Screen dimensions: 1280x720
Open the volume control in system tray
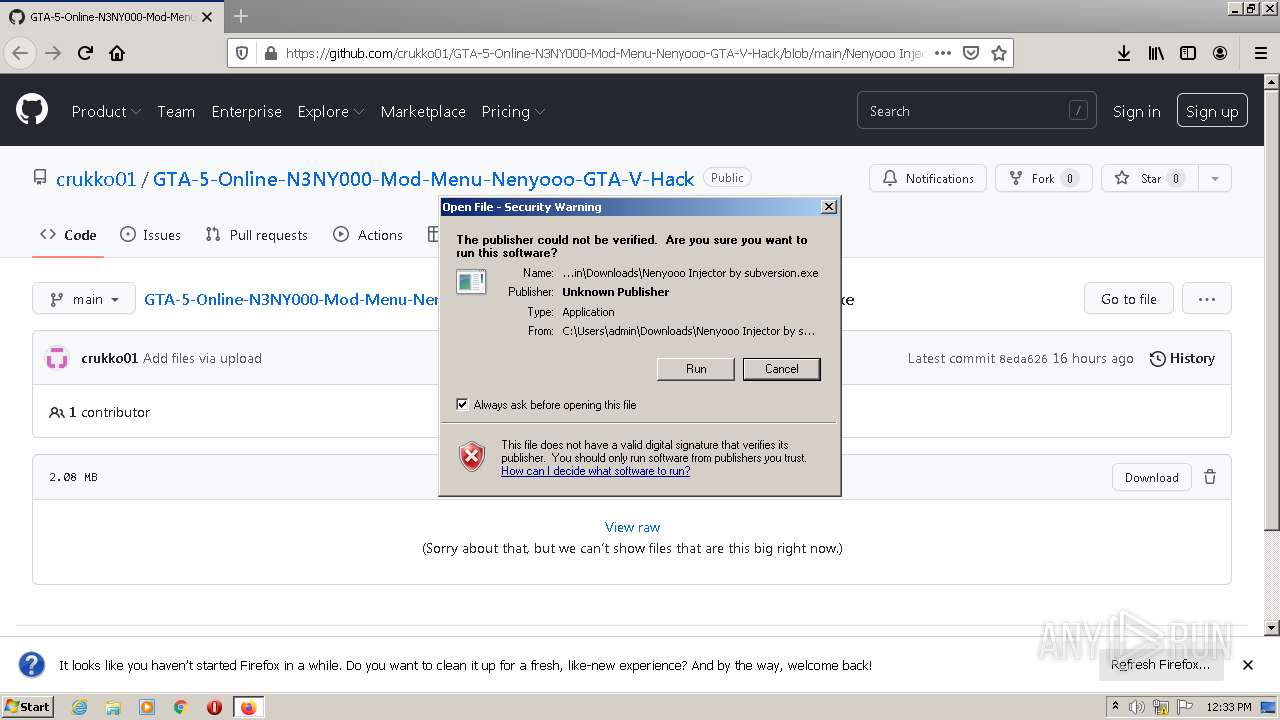pyautogui.click(x=1137, y=707)
